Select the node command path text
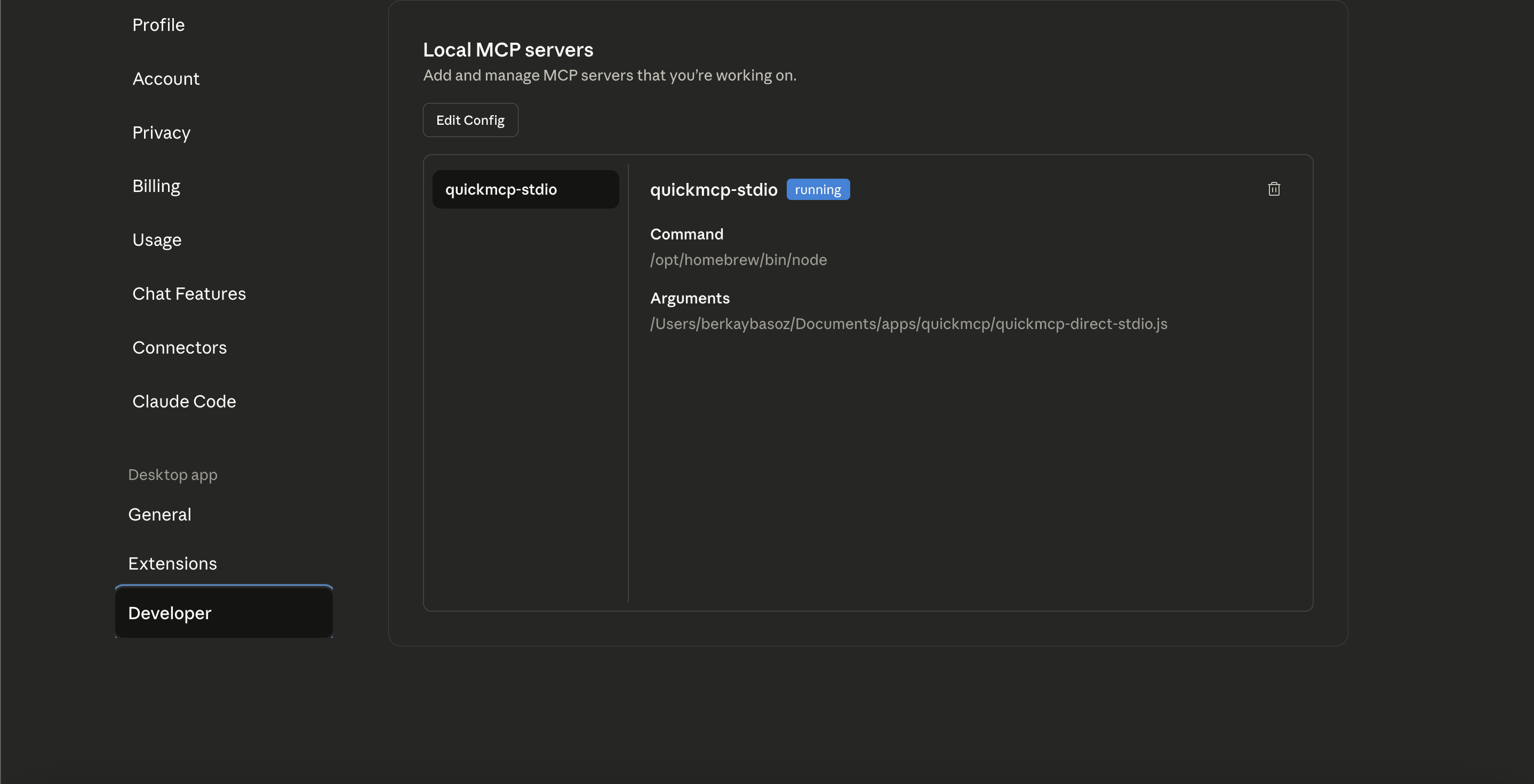 738,260
